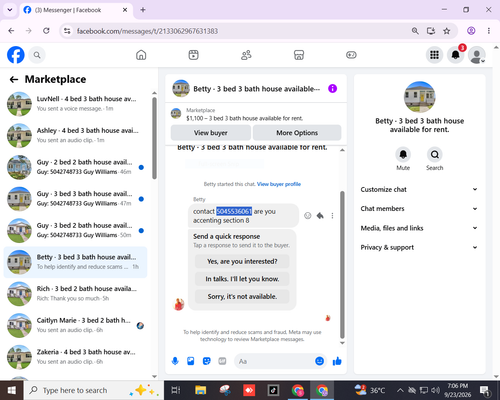This screenshot has width=500, height=400.
Task: Search in conversation magnifier icon
Action: 435,154
